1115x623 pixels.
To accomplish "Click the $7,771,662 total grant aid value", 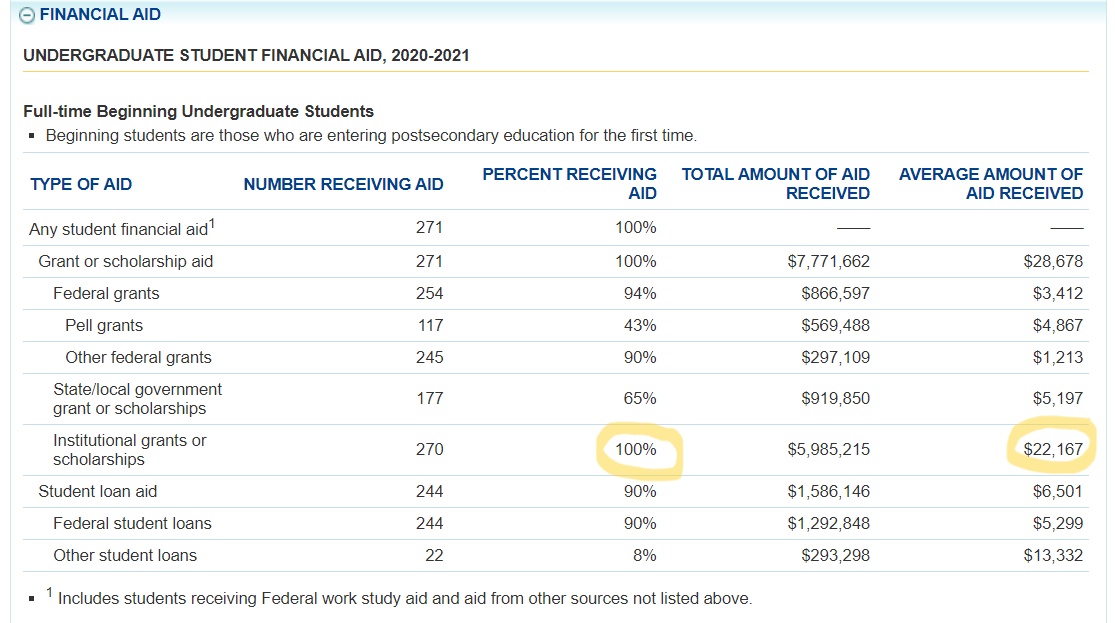I will click(828, 262).
